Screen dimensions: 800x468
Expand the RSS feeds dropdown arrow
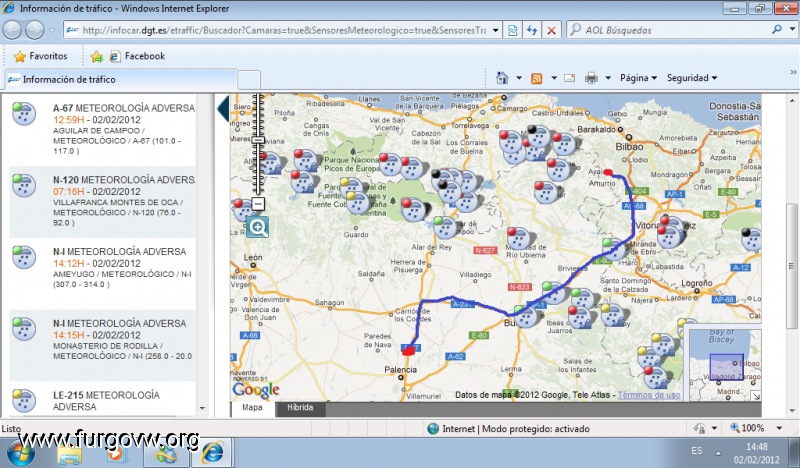[554, 78]
